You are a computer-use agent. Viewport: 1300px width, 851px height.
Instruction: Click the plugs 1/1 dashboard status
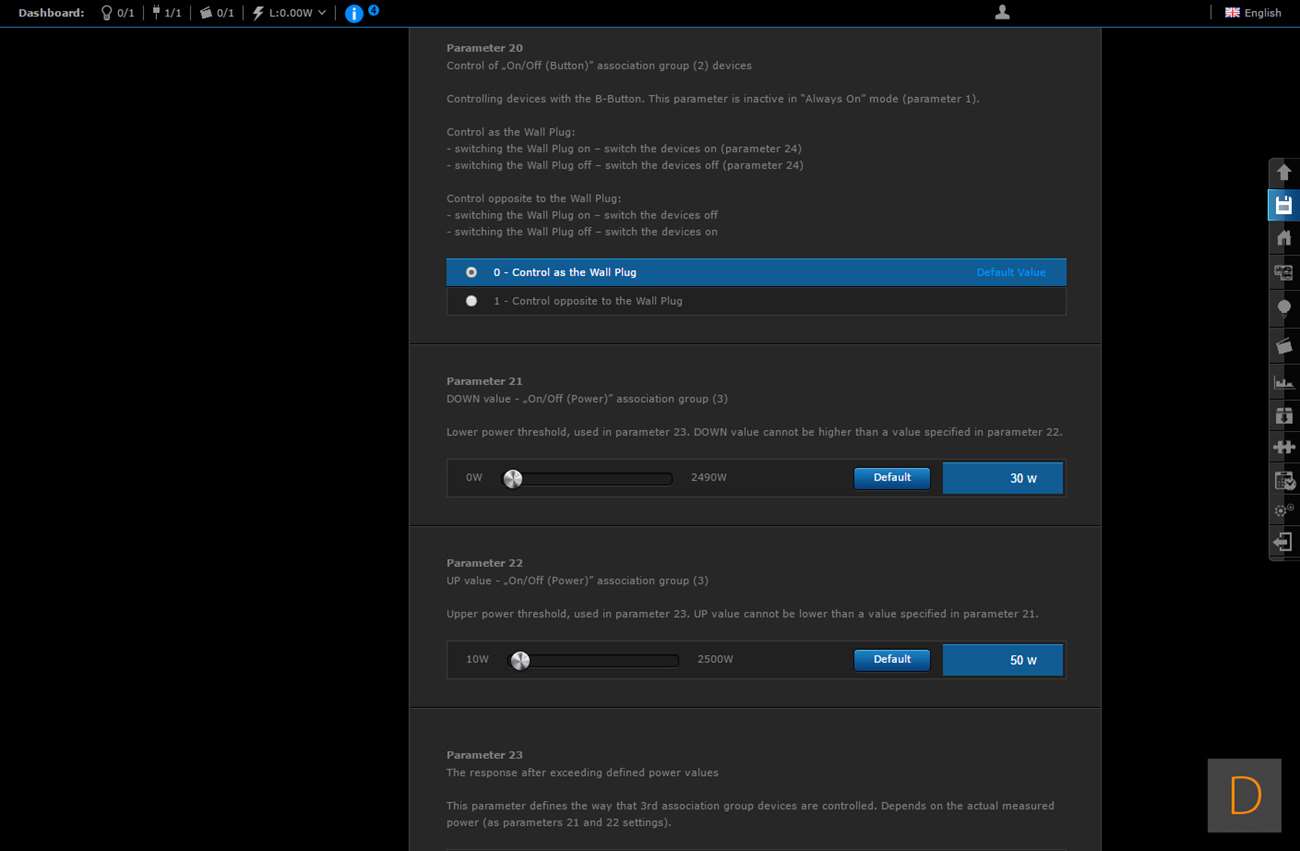click(x=166, y=13)
